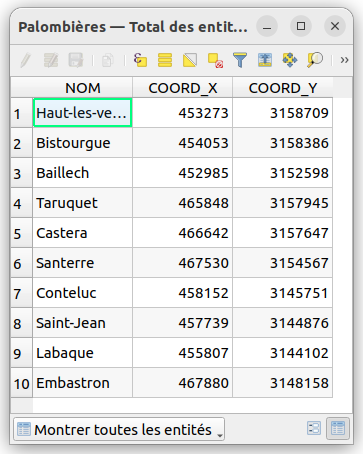Click COORD_X value 454053

coord(183,143)
